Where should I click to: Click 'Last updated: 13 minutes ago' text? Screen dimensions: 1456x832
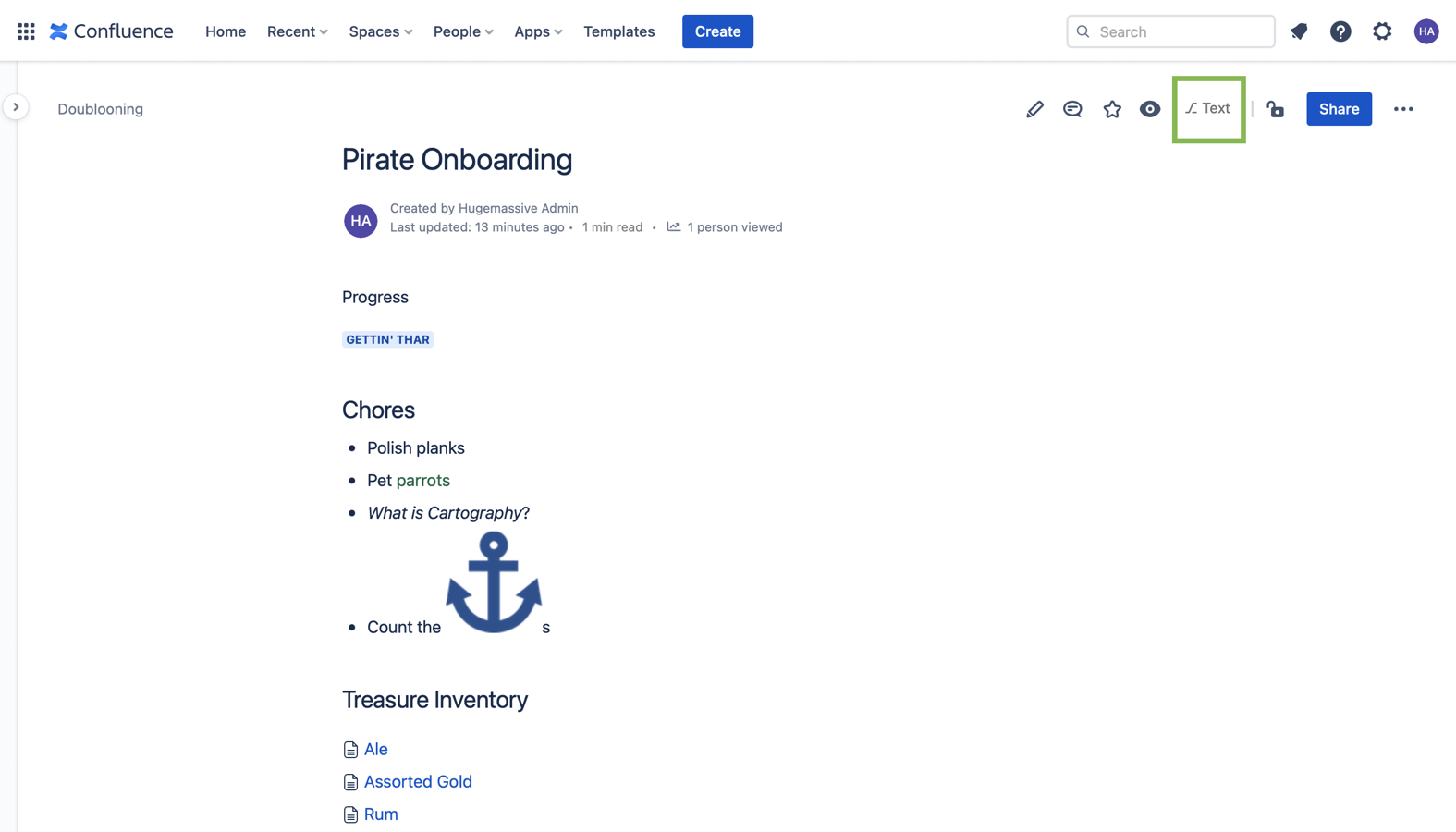[x=477, y=227]
